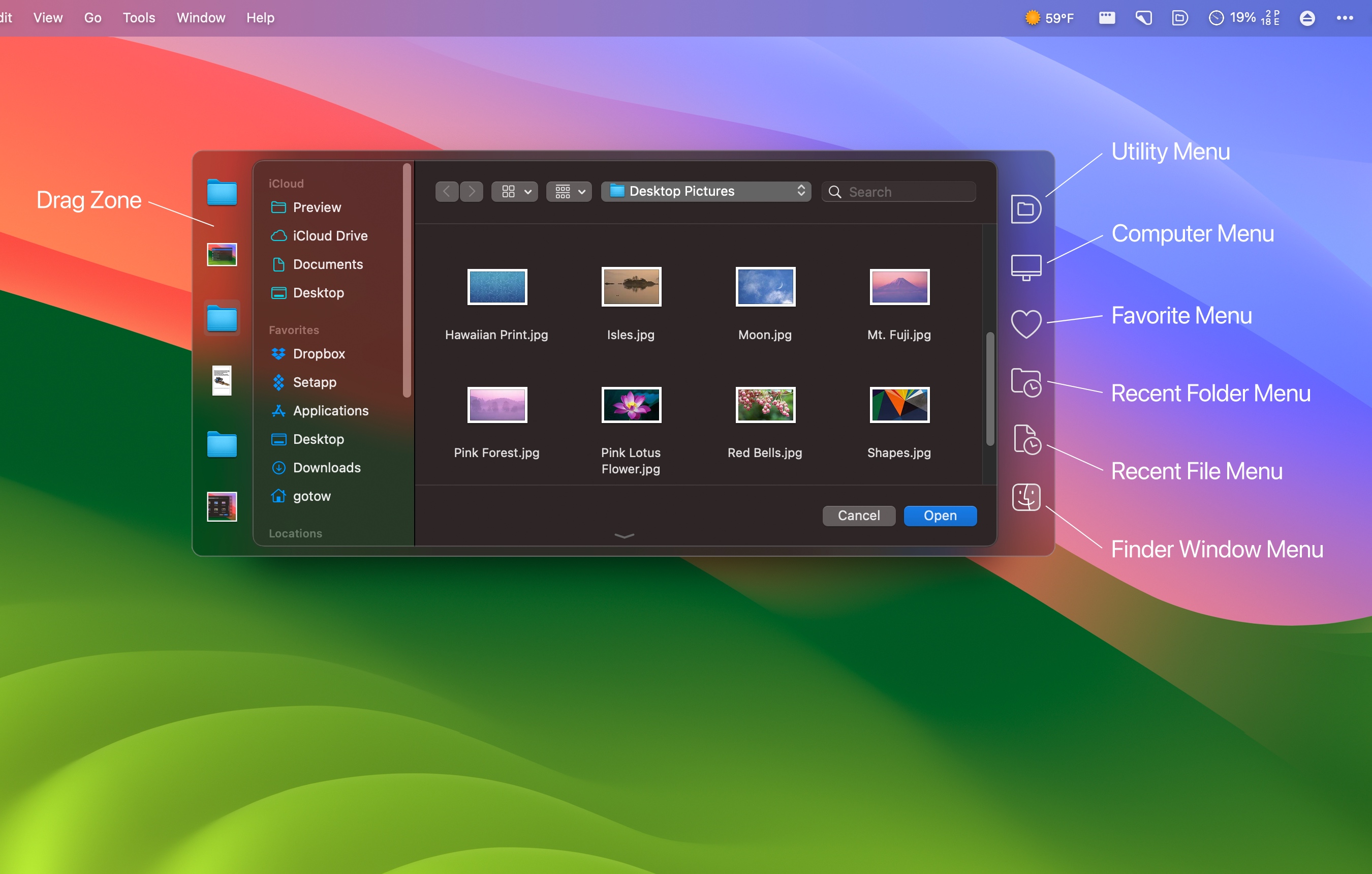Open the grouping options dropdown
This screenshot has height=874, width=1372.
click(x=569, y=191)
